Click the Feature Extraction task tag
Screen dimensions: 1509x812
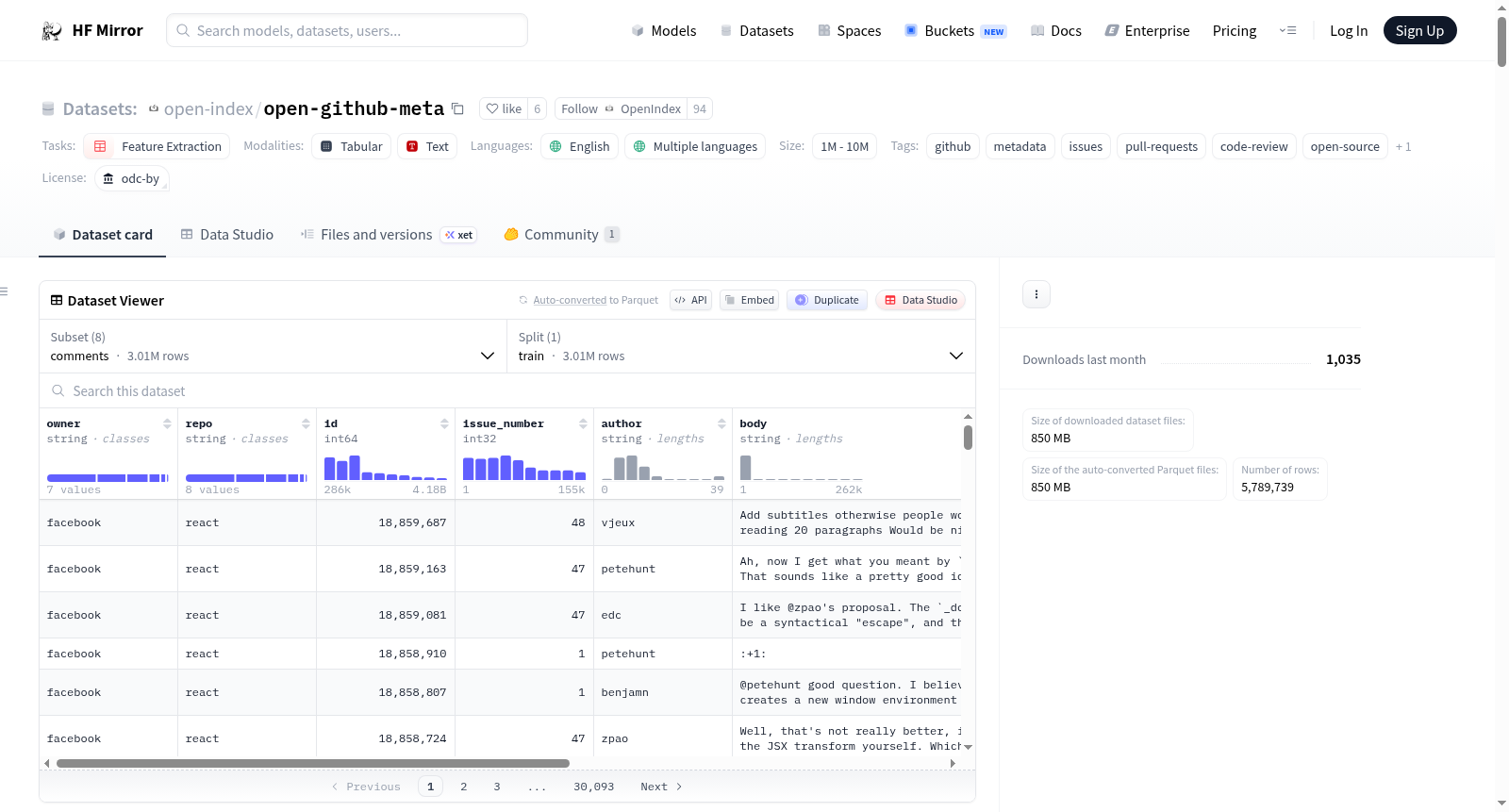pos(157,146)
